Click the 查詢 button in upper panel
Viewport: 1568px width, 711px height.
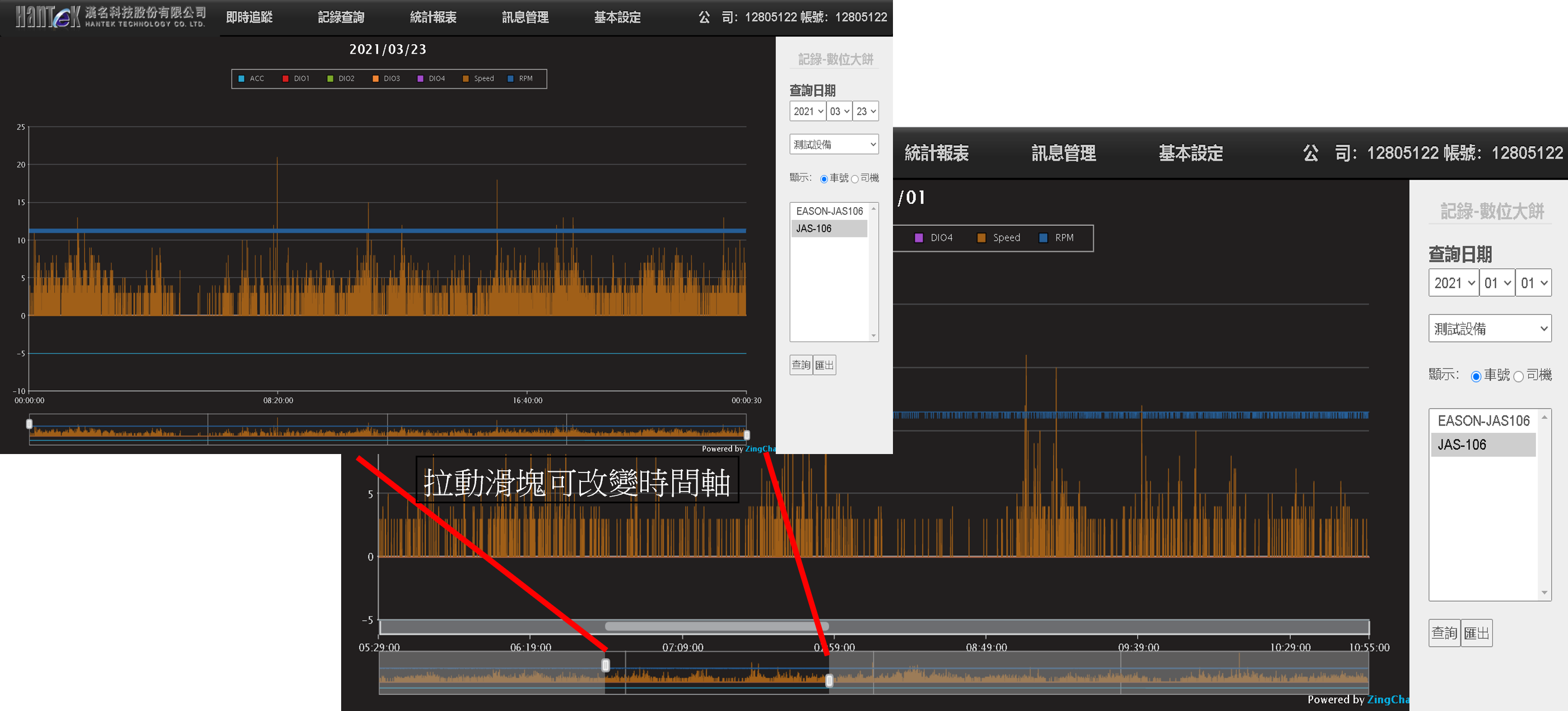[x=801, y=365]
